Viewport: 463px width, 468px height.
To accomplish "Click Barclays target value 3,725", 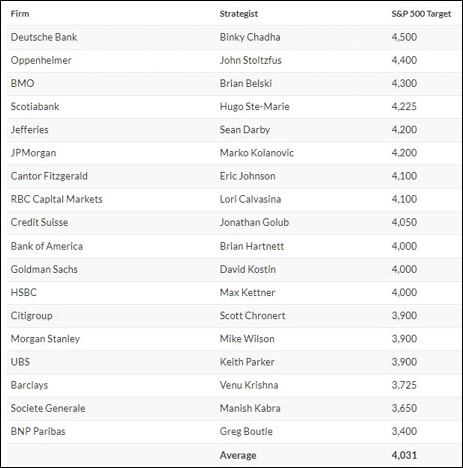I will (404, 385).
